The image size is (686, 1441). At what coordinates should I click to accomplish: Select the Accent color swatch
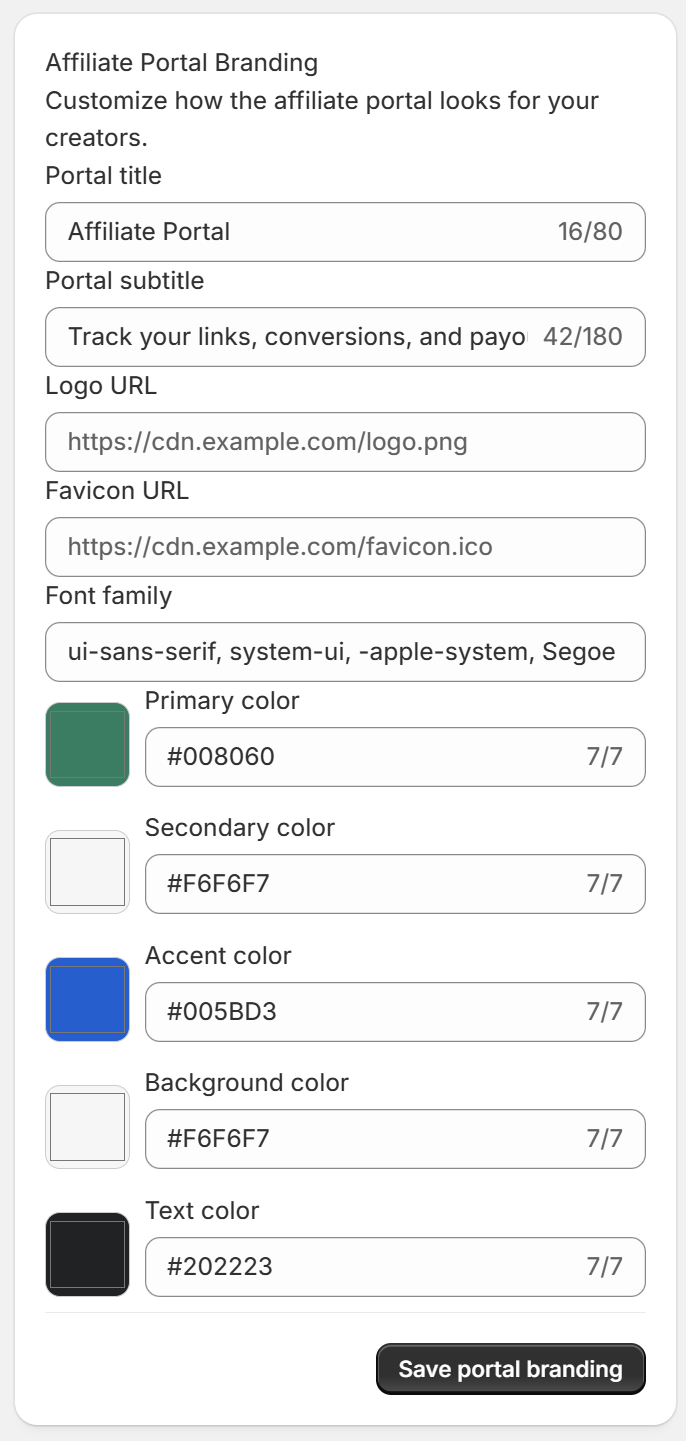tap(86, 1000)
